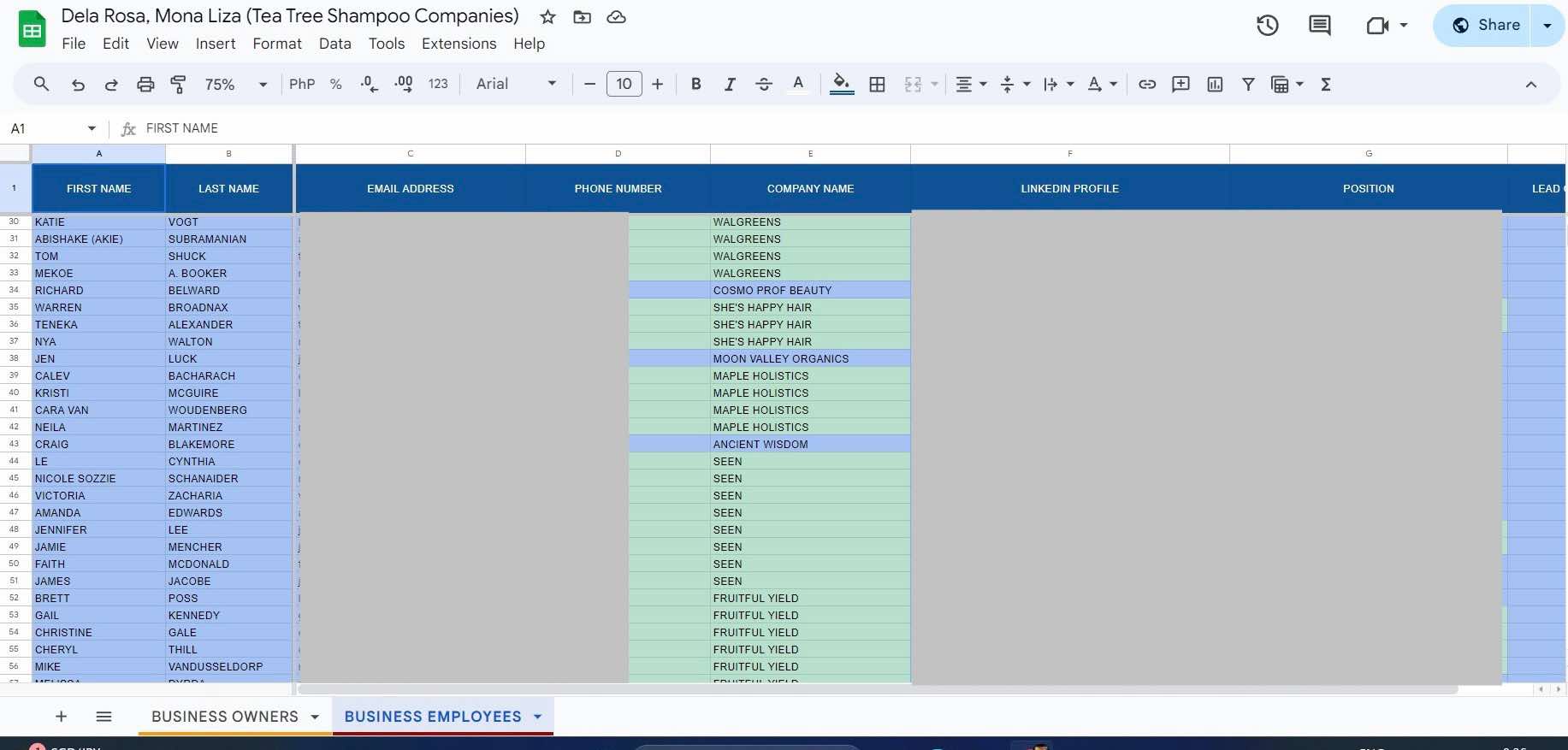Start a Meet call
1568x750 pixels.
[x=1377, y=26]
